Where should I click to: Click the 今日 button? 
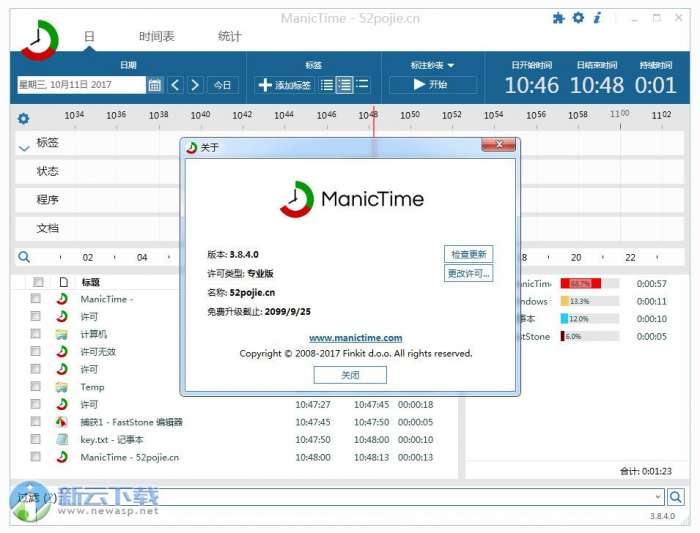(x=222, y=85)
